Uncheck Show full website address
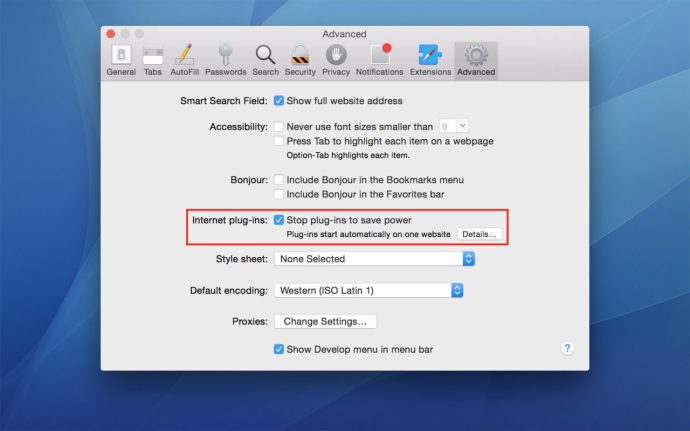This screenshot has height=431, width=690. (x=279, y=101)
